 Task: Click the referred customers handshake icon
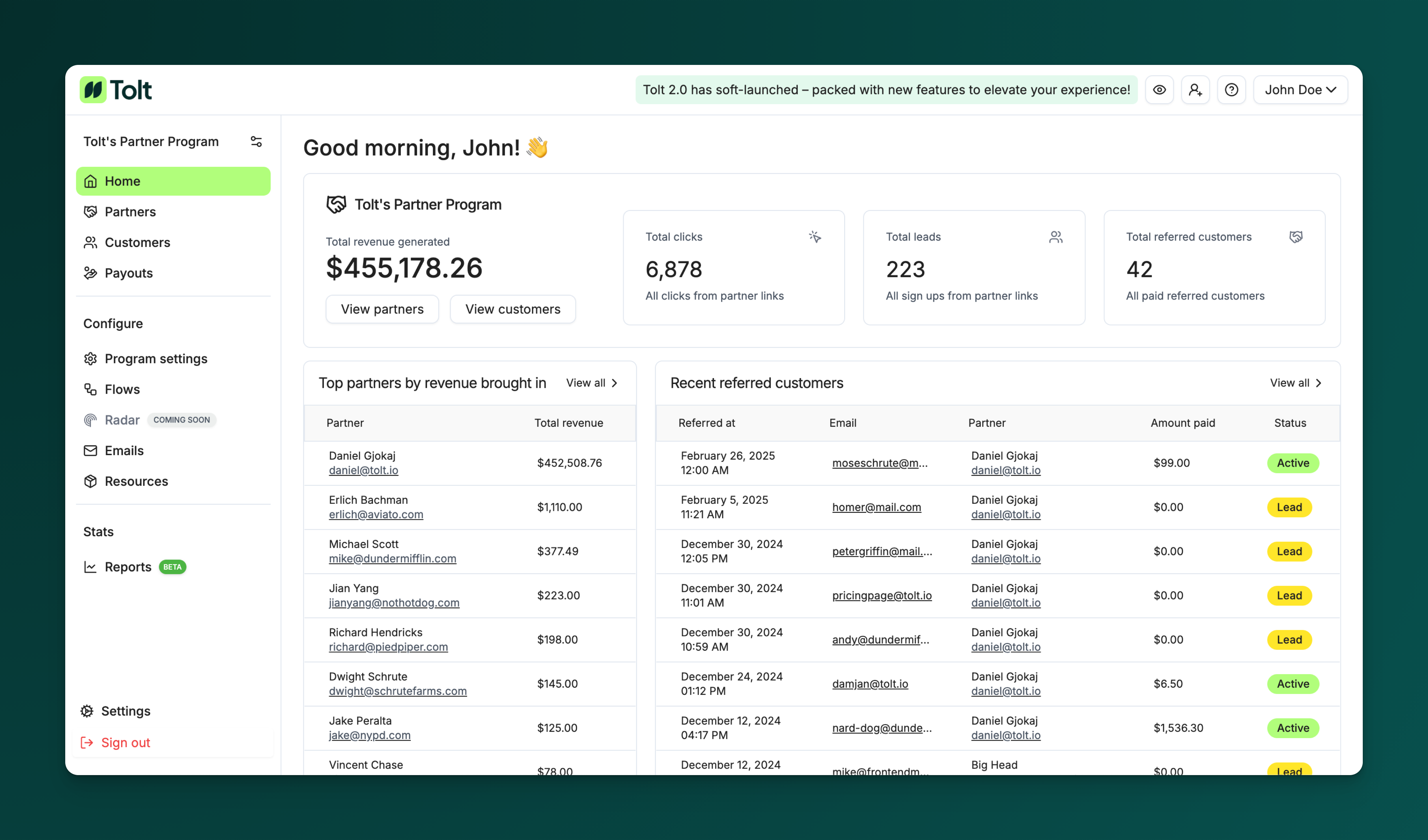1295,237
